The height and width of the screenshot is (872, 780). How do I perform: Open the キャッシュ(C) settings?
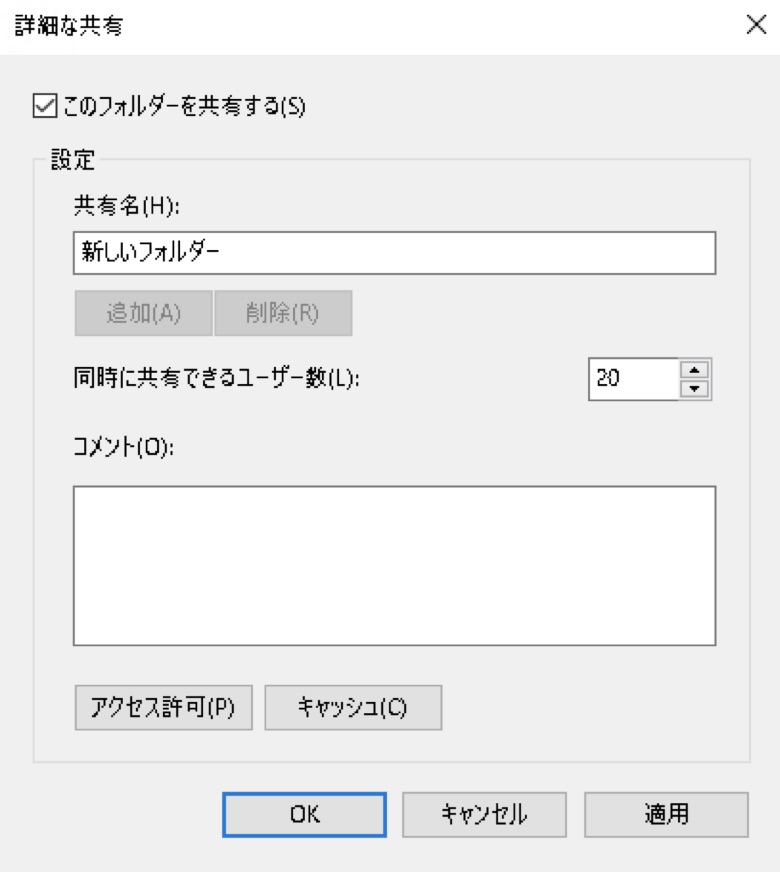point(352,707)
